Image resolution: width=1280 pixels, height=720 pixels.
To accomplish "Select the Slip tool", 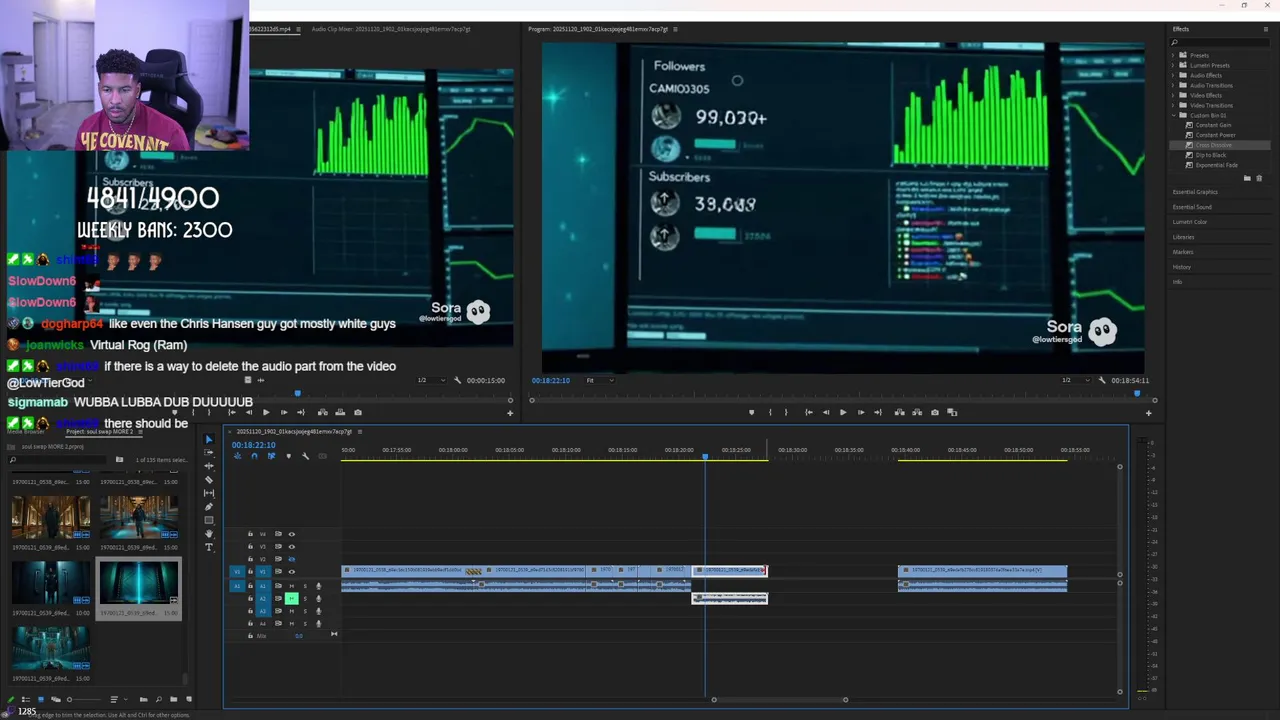I will tap(209, 493).
